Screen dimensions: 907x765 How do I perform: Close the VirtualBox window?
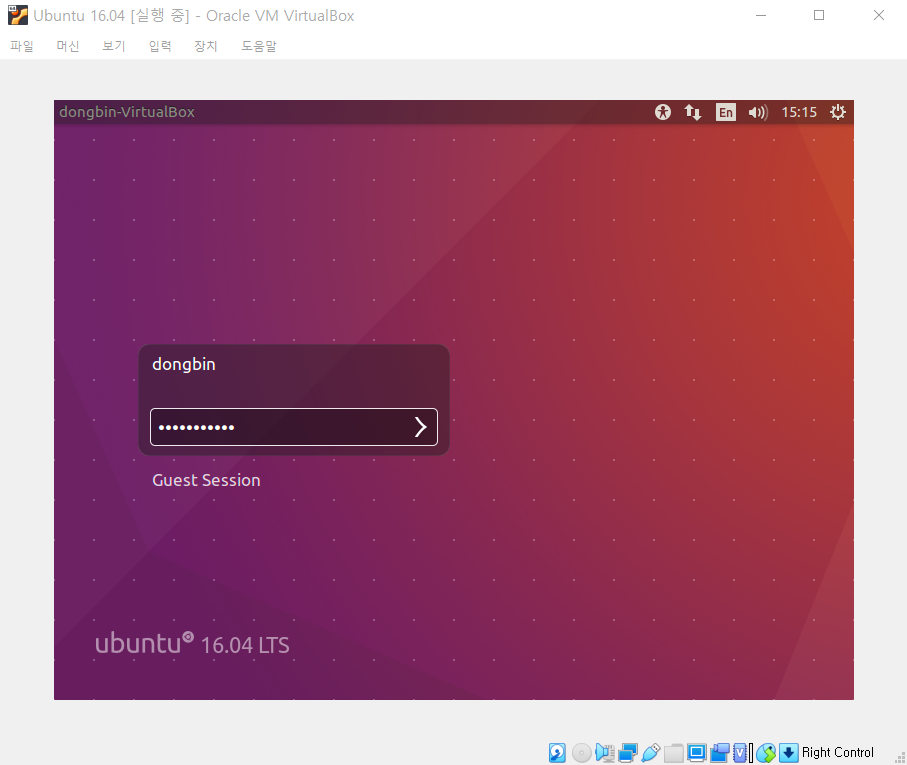(879, 15)
